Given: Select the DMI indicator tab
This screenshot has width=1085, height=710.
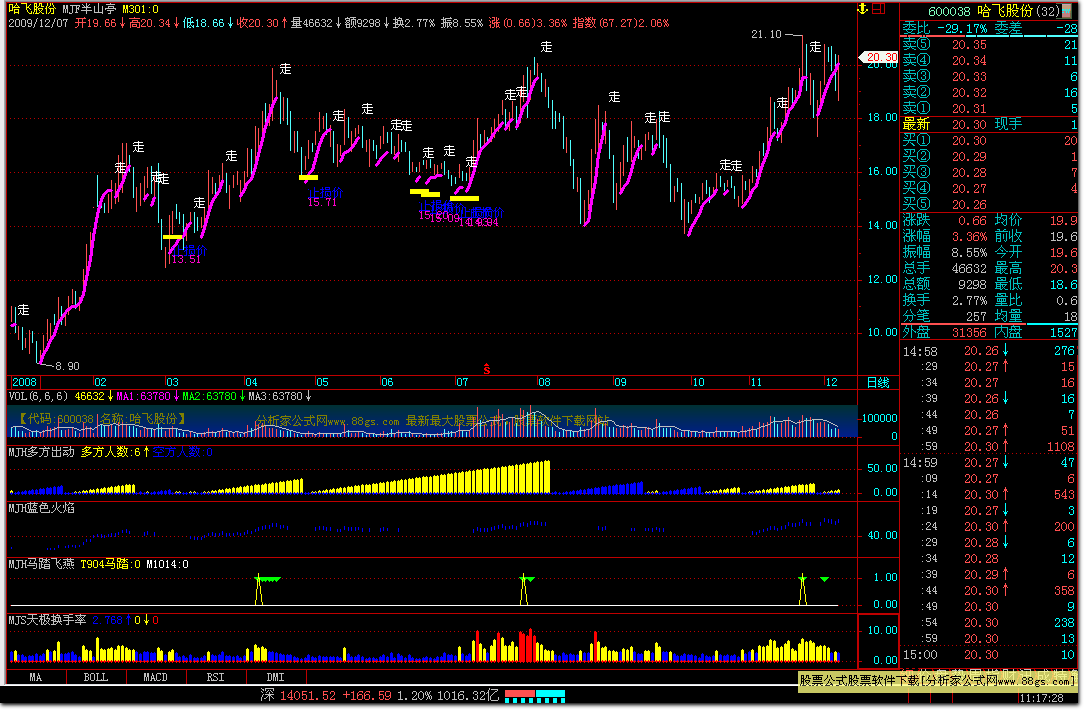Looking at the screenshot, I should click(273, 677).
